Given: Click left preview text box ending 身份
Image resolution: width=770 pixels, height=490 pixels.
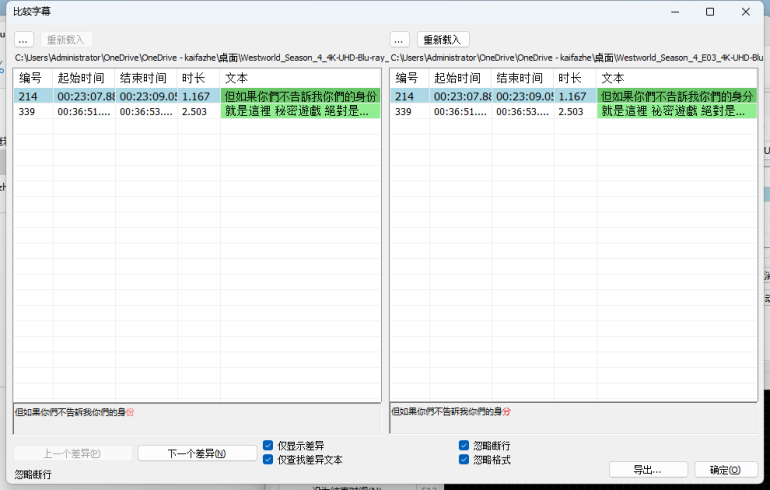Looking at the screenshot, I should point(197,419).
